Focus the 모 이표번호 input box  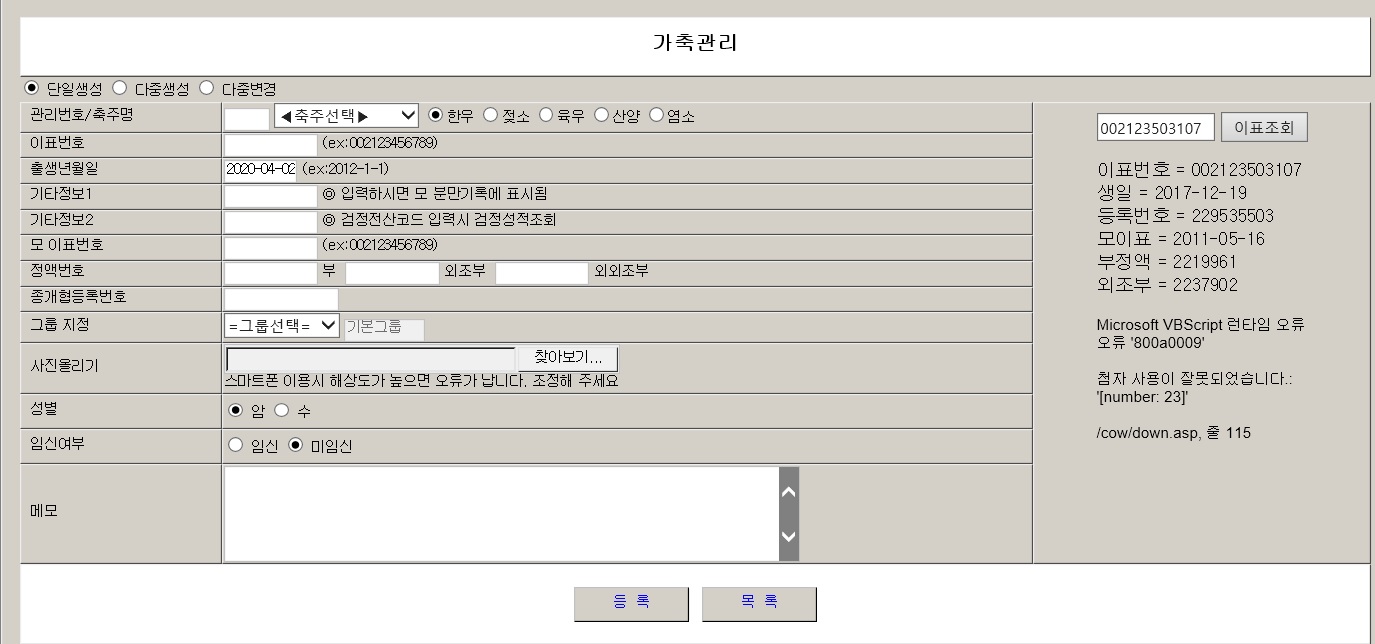coord(270,247)
